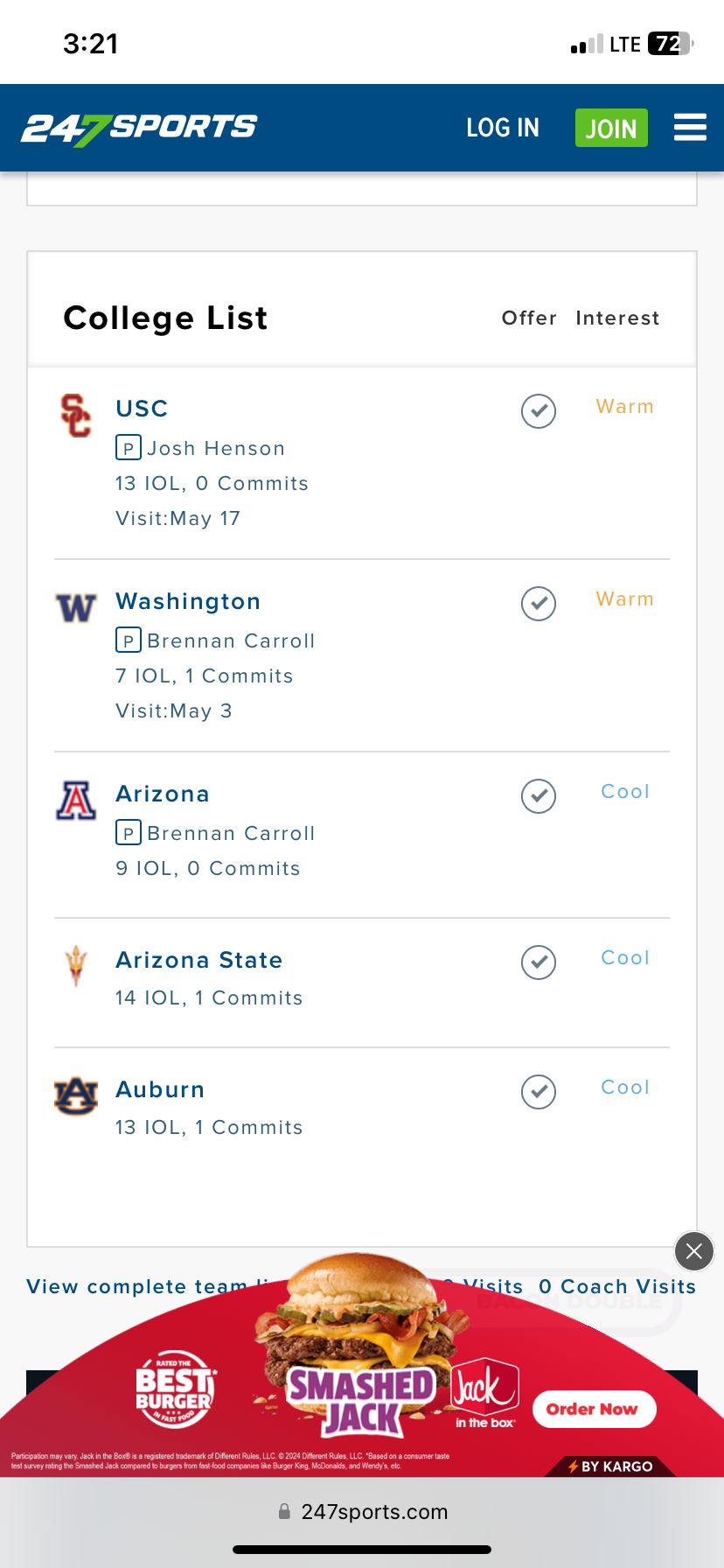Open recruiter Josh Henson's profile
Screen dimensions: 724x1568
(215, 449)
